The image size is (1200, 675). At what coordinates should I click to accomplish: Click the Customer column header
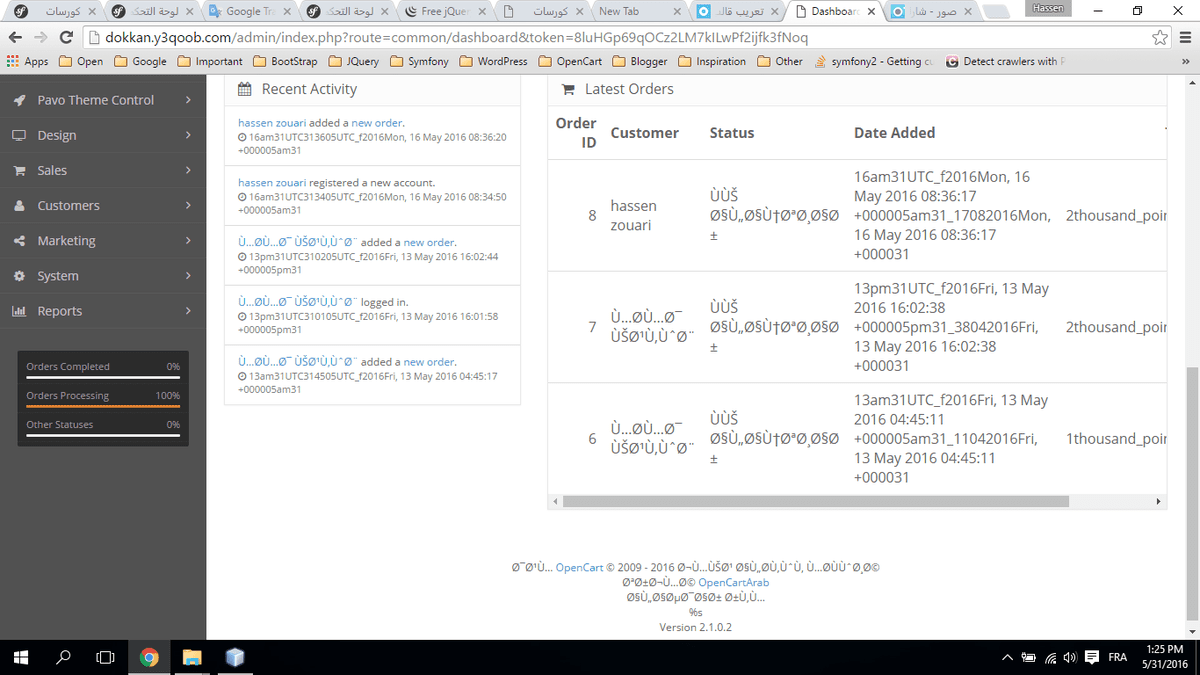coord(644,133)
